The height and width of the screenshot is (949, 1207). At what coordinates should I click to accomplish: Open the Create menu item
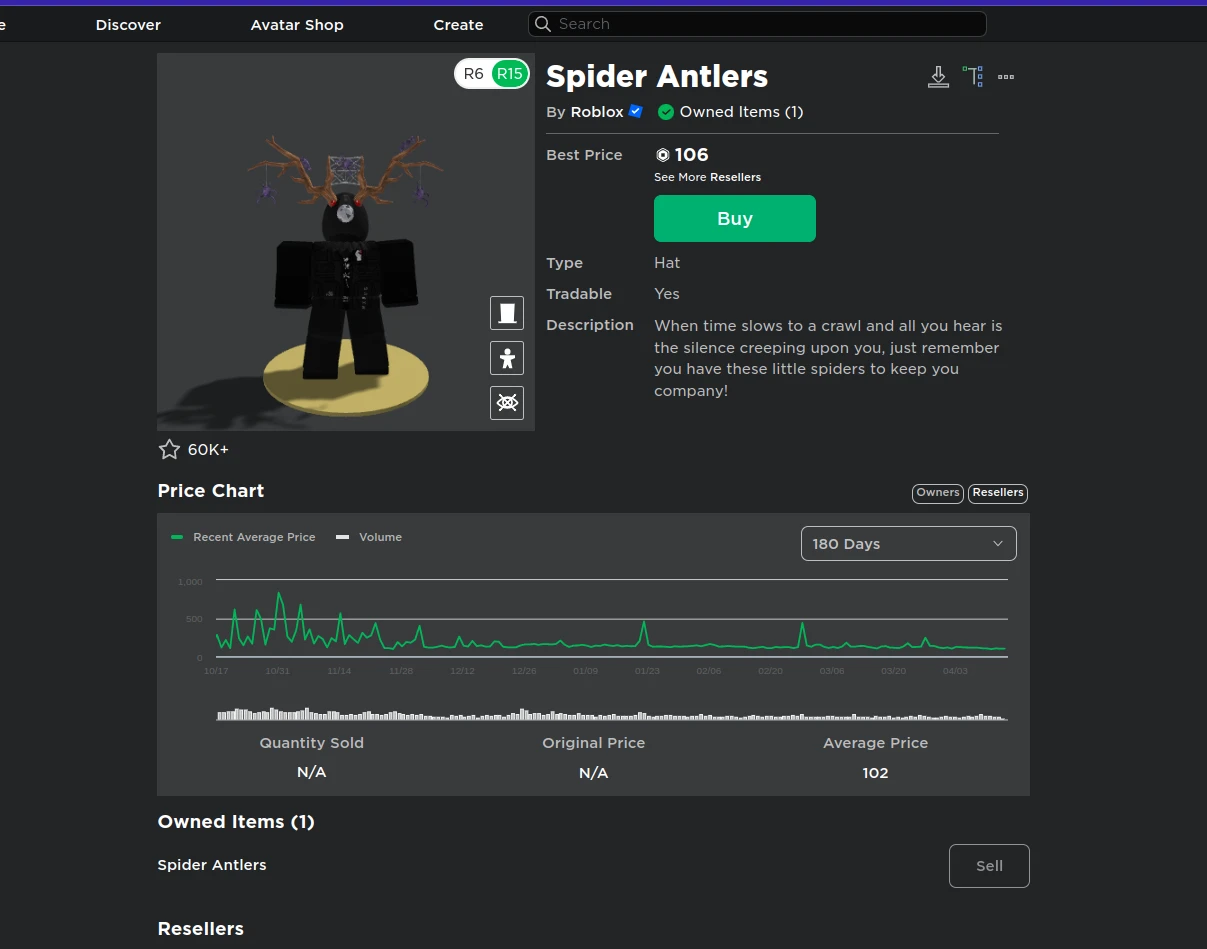click(x=458, y=25)
